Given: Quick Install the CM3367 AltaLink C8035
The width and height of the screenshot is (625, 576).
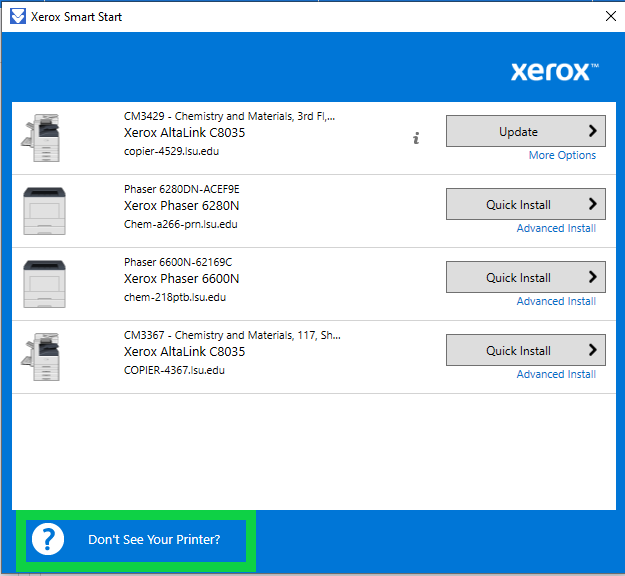Looking at the screenshot, I should [526, 350].
